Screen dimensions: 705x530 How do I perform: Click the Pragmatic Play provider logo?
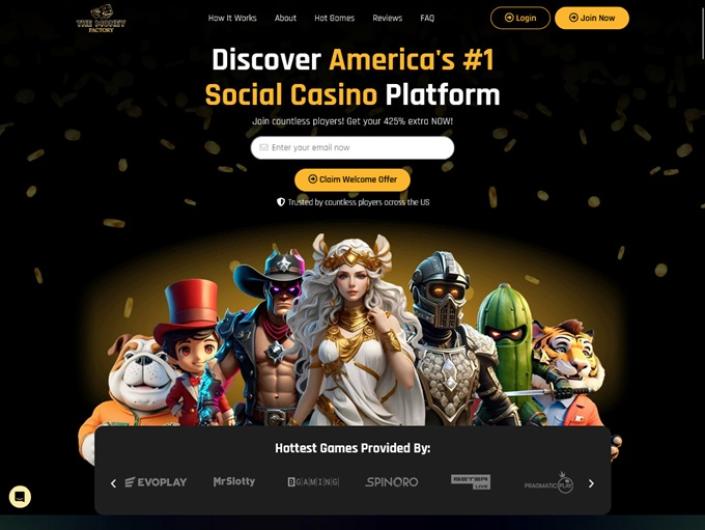pos(549,483)
